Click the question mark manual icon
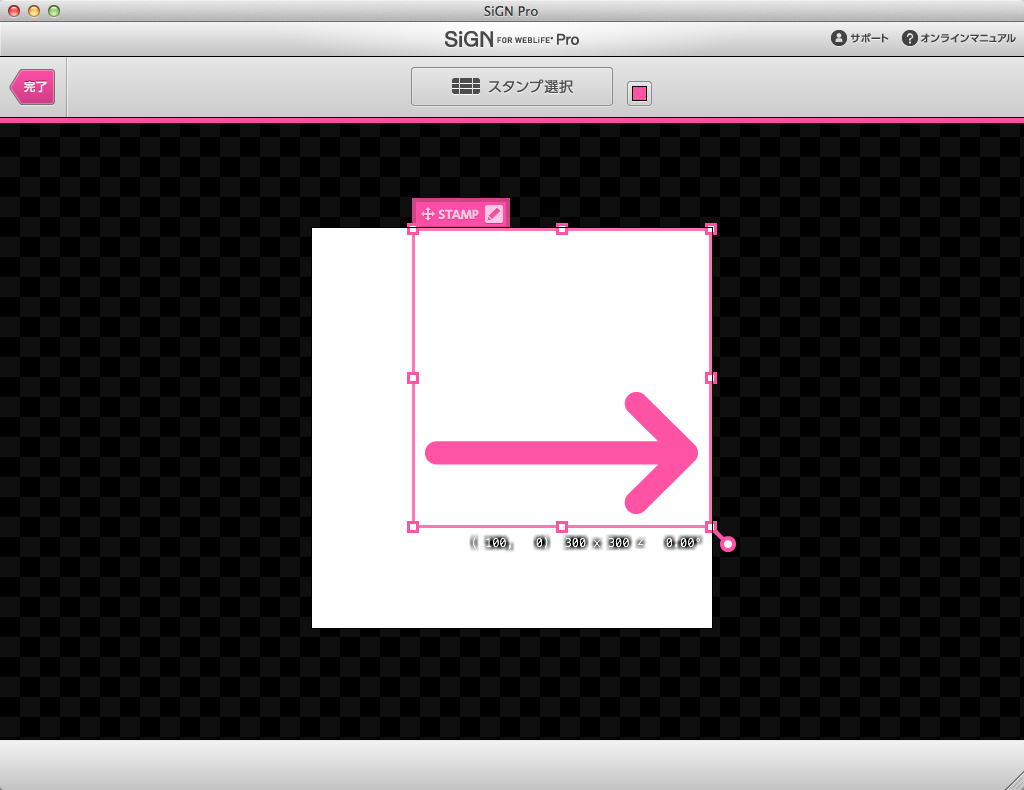1024x790 pixels. 910,38
